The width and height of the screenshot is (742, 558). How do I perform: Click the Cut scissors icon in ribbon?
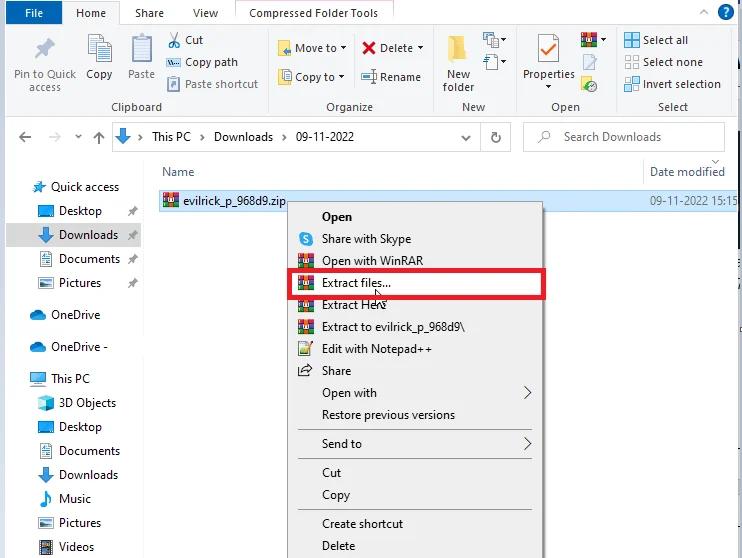tap(174, 40)
